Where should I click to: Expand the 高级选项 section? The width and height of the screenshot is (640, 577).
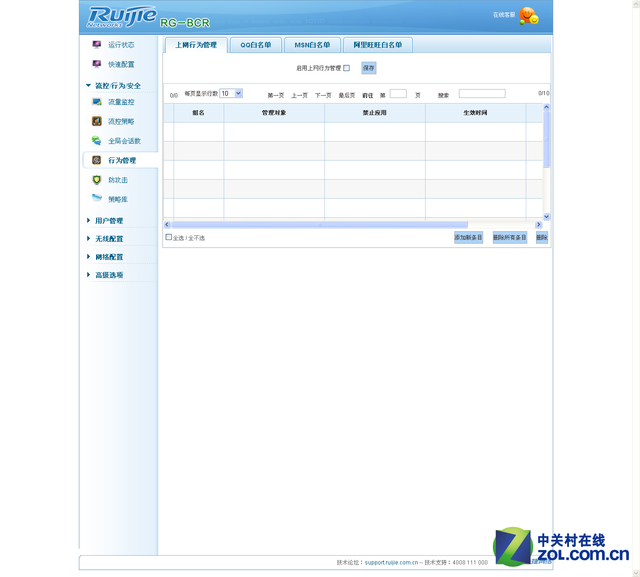coord(105,275)
